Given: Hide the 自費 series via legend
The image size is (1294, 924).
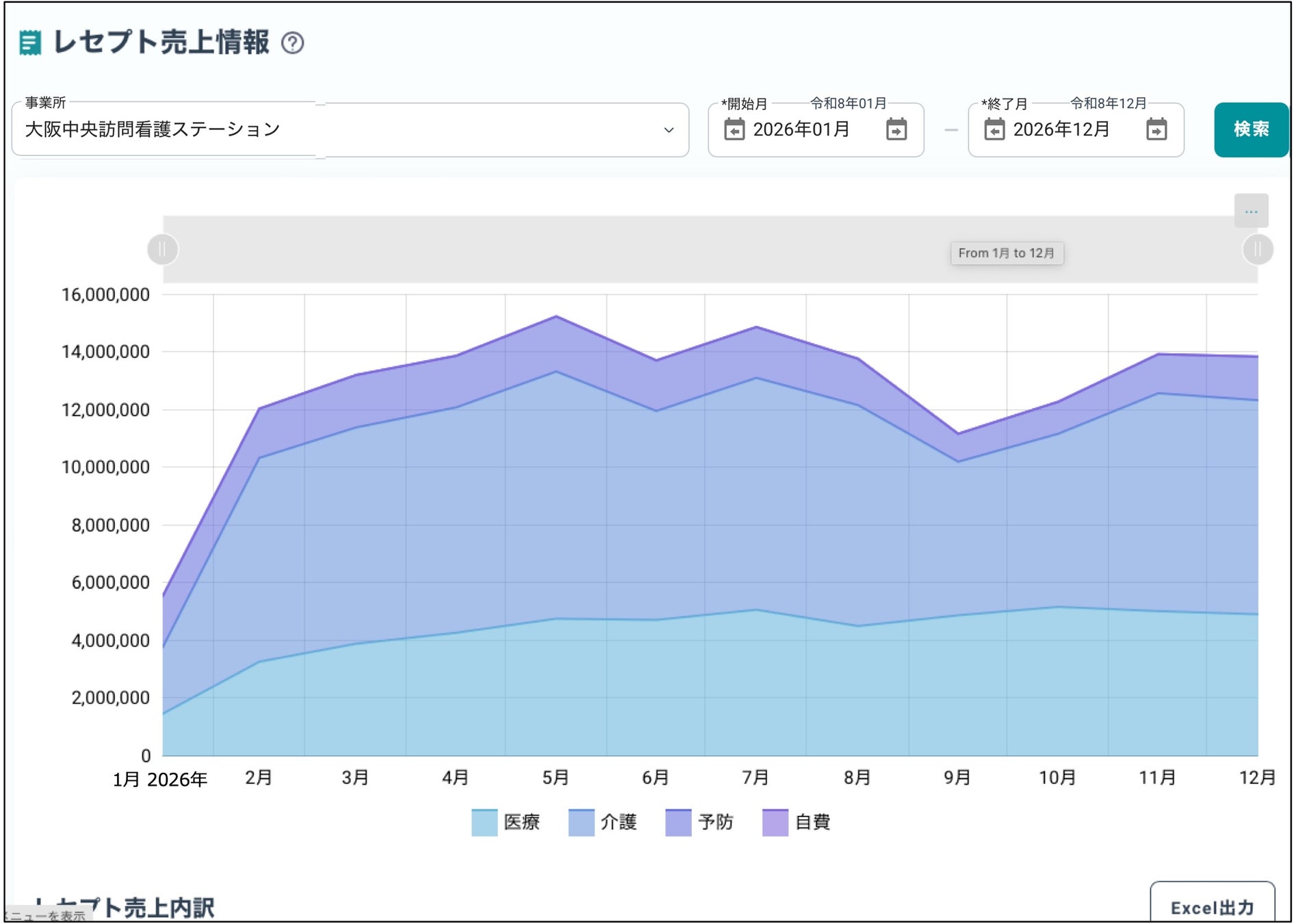Looking at the screenshot, I should coord(797,822).
